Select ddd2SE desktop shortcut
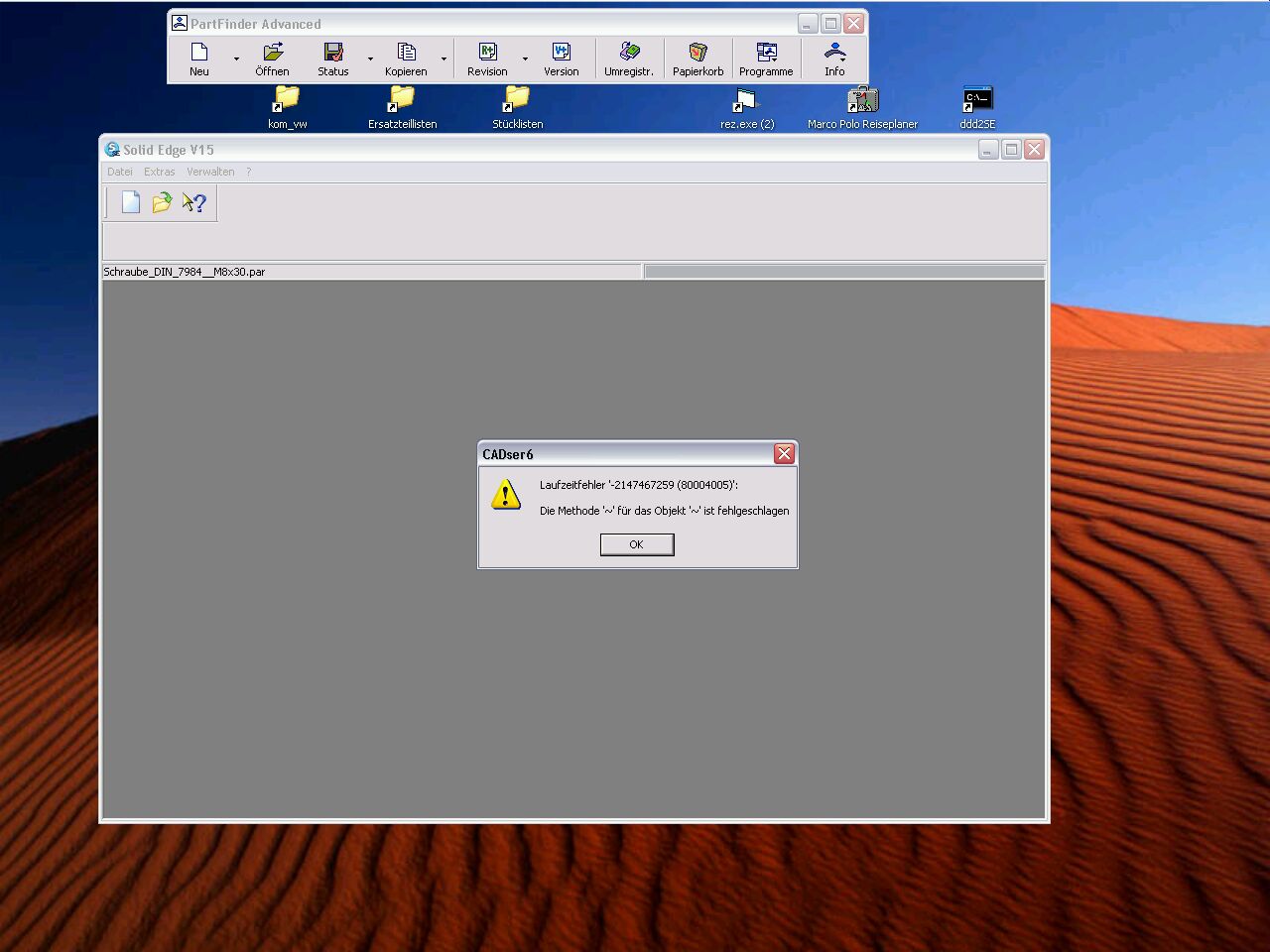This screenshot has width=1270, height=952. [x=977, y=107]
